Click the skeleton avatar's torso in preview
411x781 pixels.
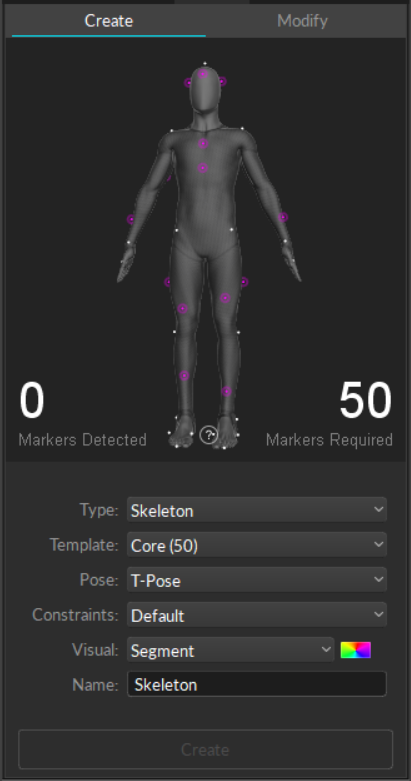point(204,199)
